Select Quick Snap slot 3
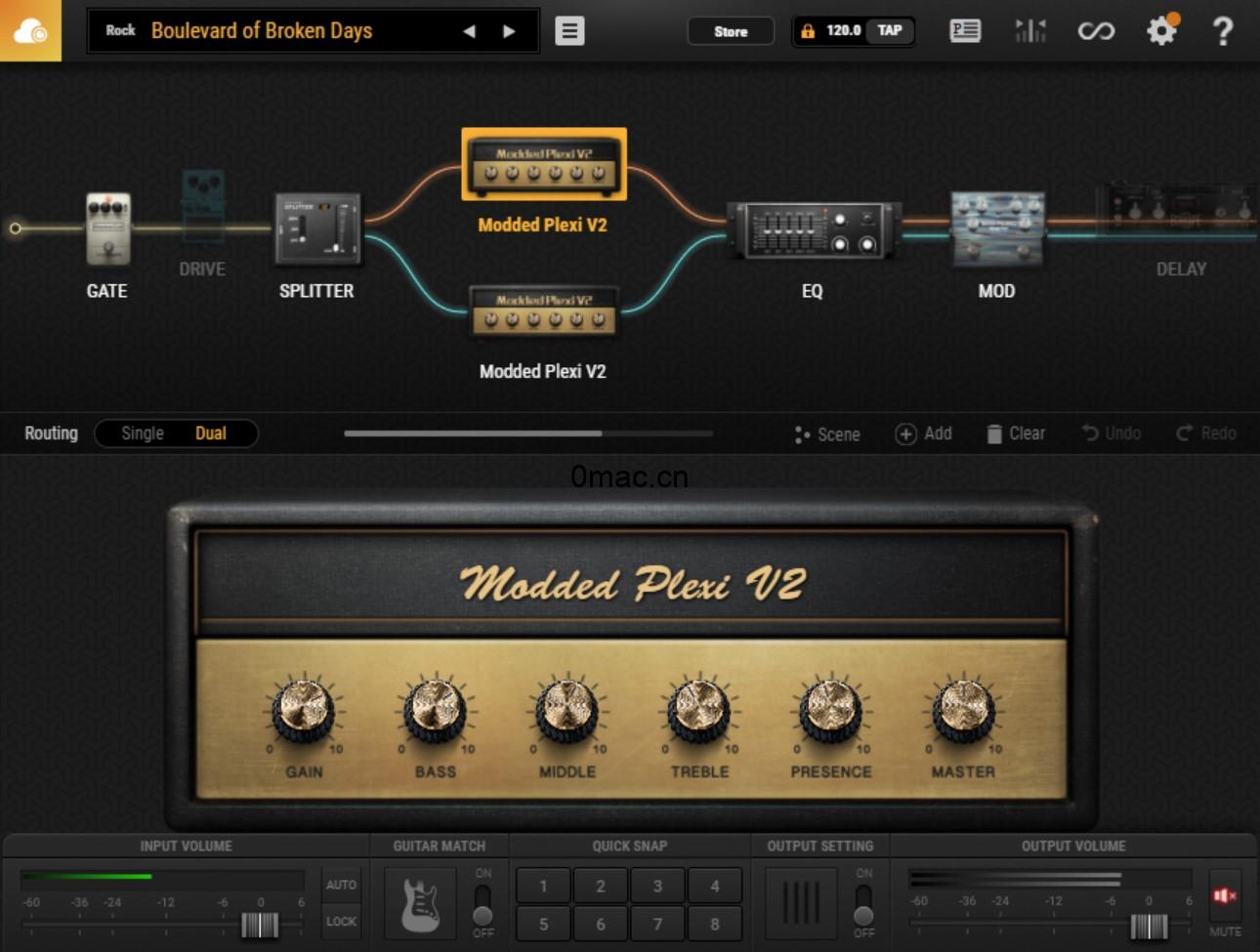The height and width of the screenshot is (952, 1260). coord(657,887)
